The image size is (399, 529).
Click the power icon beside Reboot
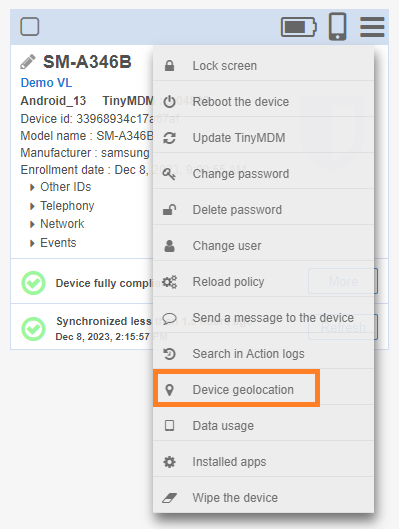pyautogui.click(x=169, y=102)
